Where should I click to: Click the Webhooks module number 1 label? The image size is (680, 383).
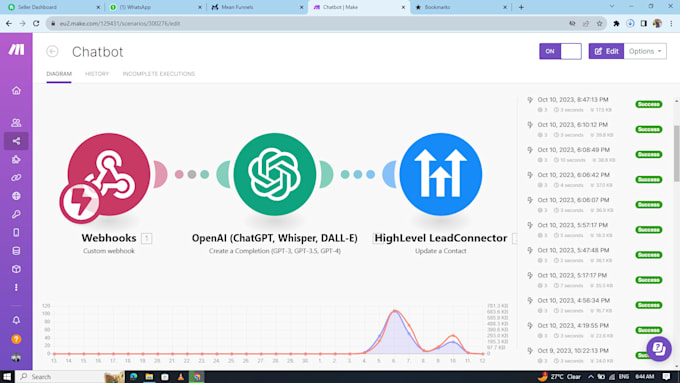point(147,238)
